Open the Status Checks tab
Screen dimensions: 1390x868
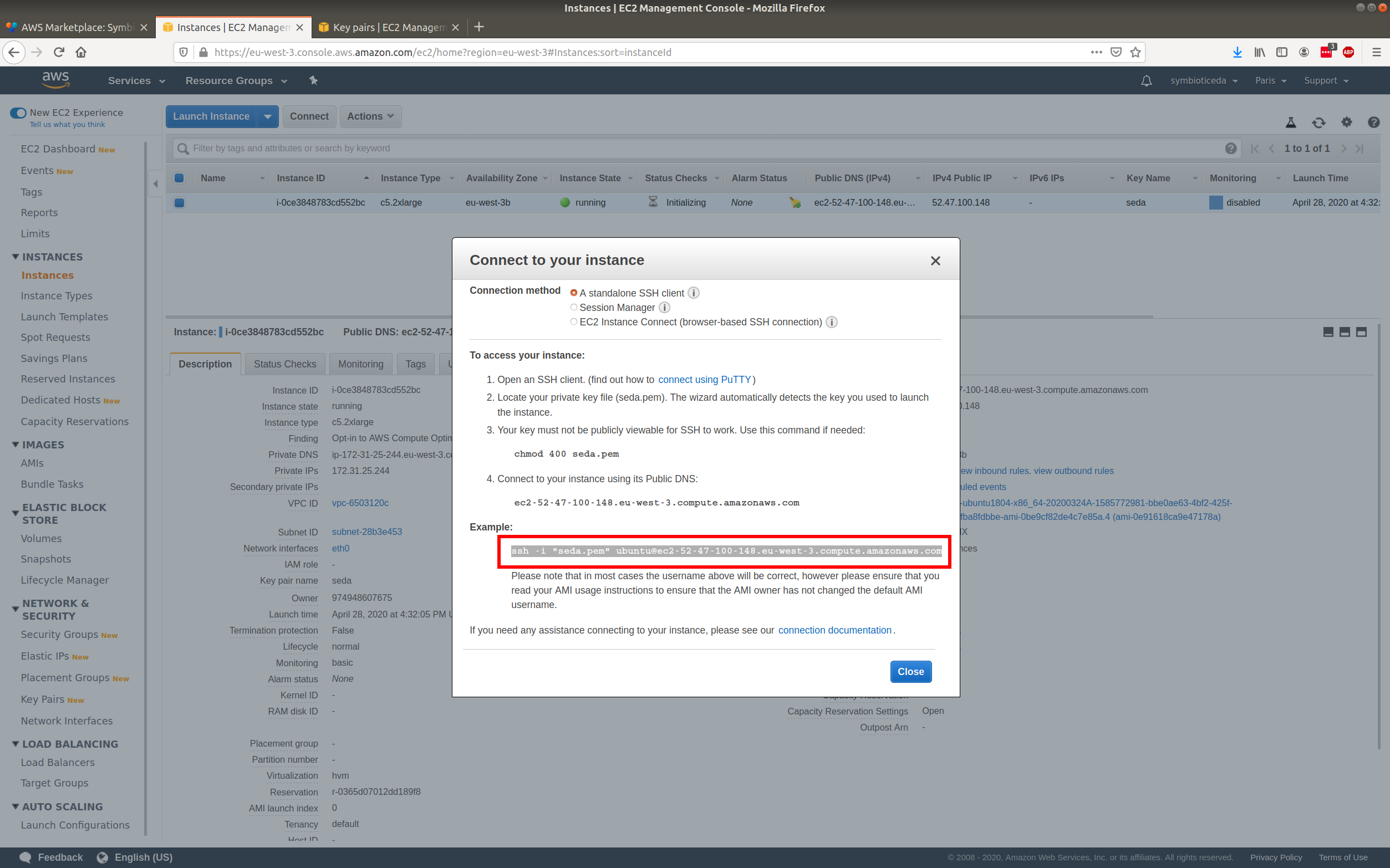(x=285, y=364)
